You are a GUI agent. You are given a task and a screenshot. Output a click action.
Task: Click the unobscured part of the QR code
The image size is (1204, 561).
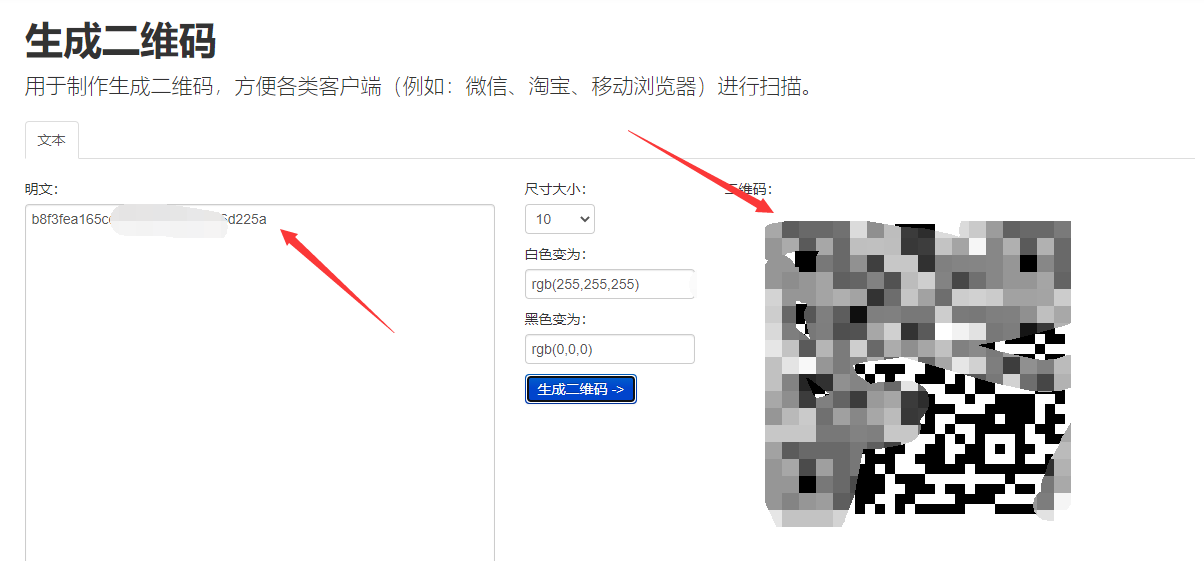[960, 440]
